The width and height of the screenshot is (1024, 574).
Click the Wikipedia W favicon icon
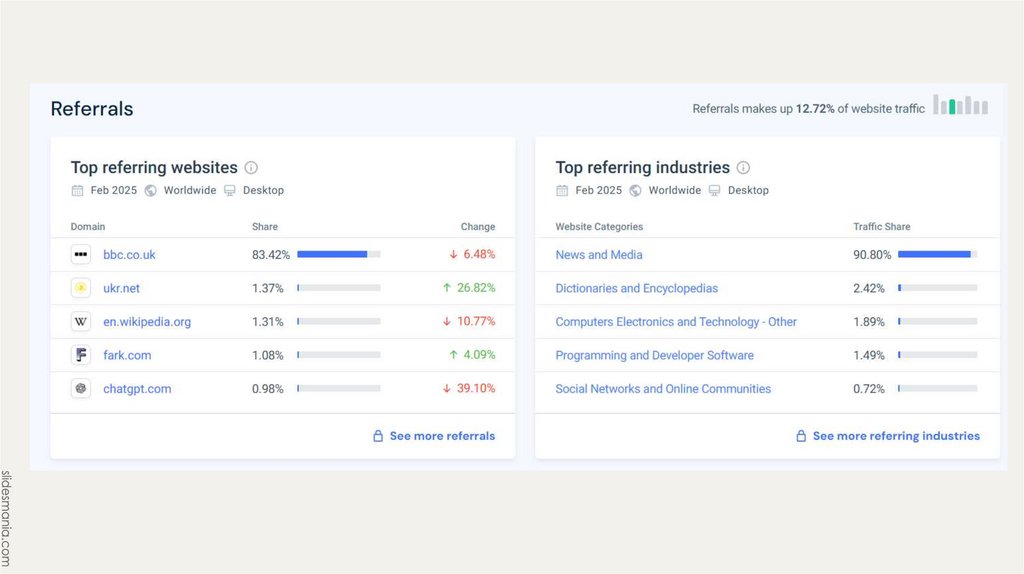(81, 322)
